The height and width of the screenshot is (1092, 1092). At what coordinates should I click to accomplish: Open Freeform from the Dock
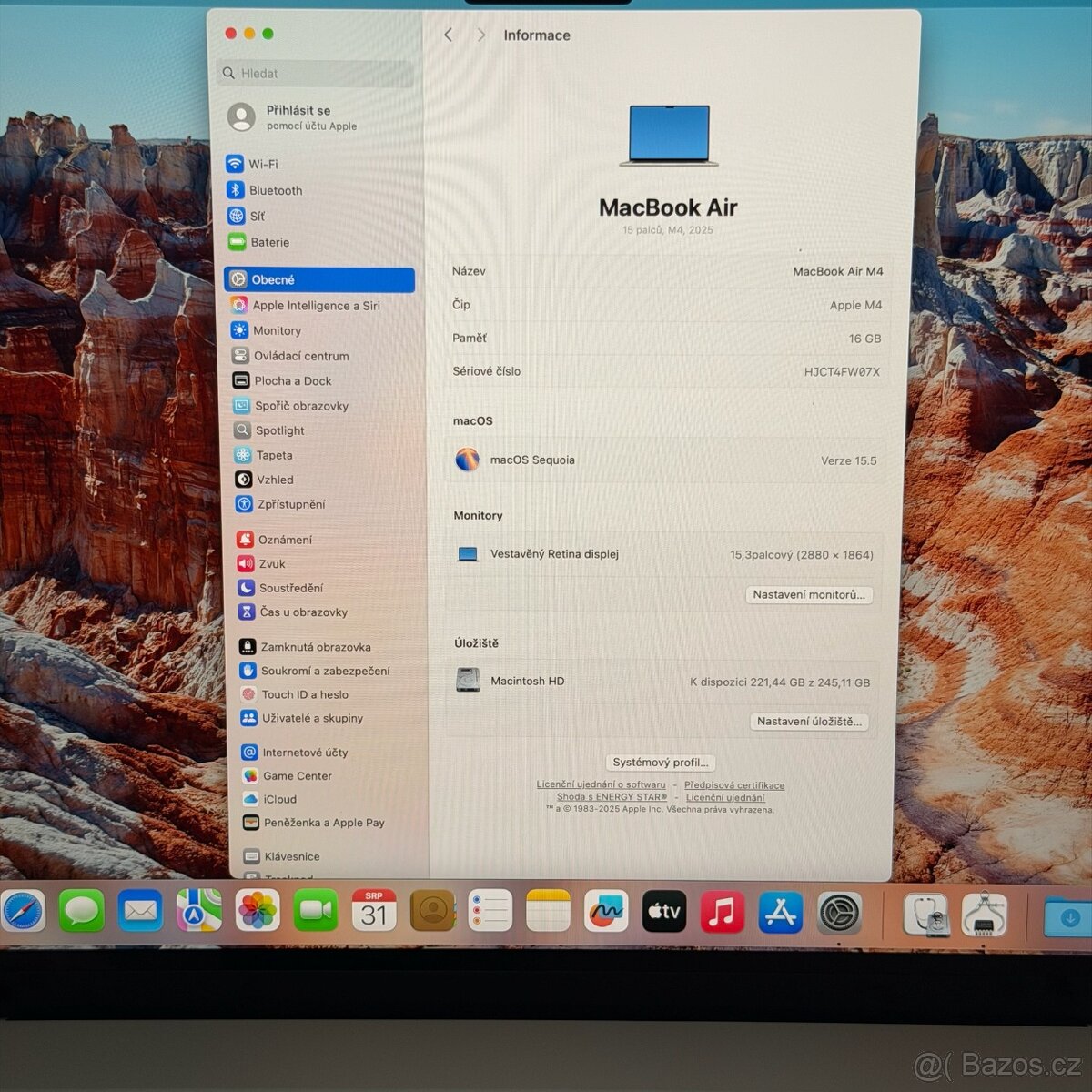pos(606,911)
